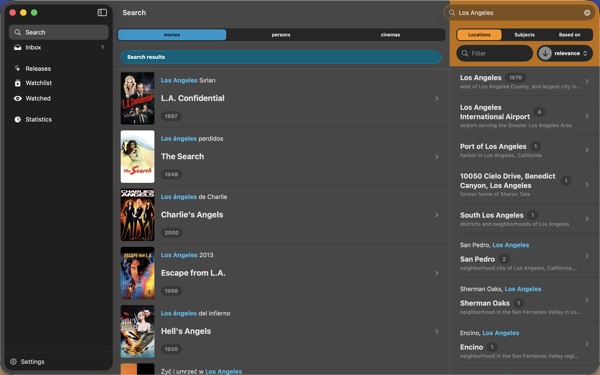Click the 1570 count badge for Los Angeles
Screen dimensions: 600x375
(x=515, y=78)
